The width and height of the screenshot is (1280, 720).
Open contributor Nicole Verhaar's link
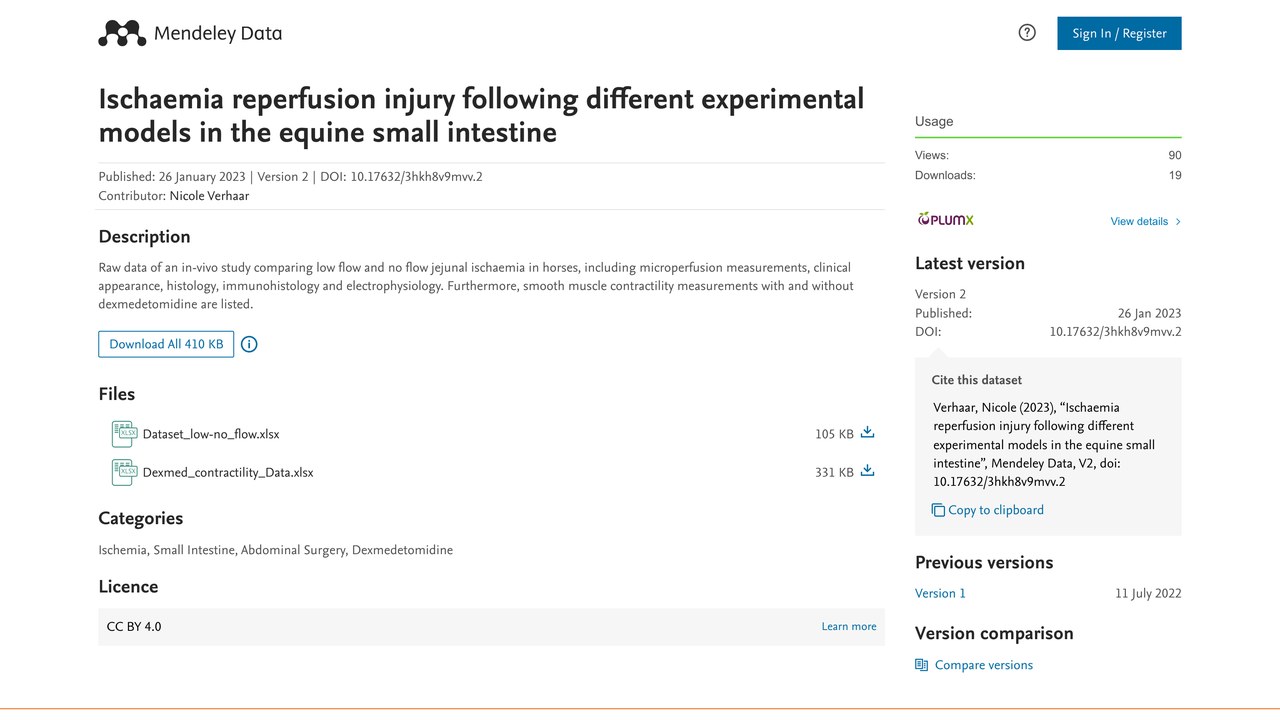click(x=209, y=196)
